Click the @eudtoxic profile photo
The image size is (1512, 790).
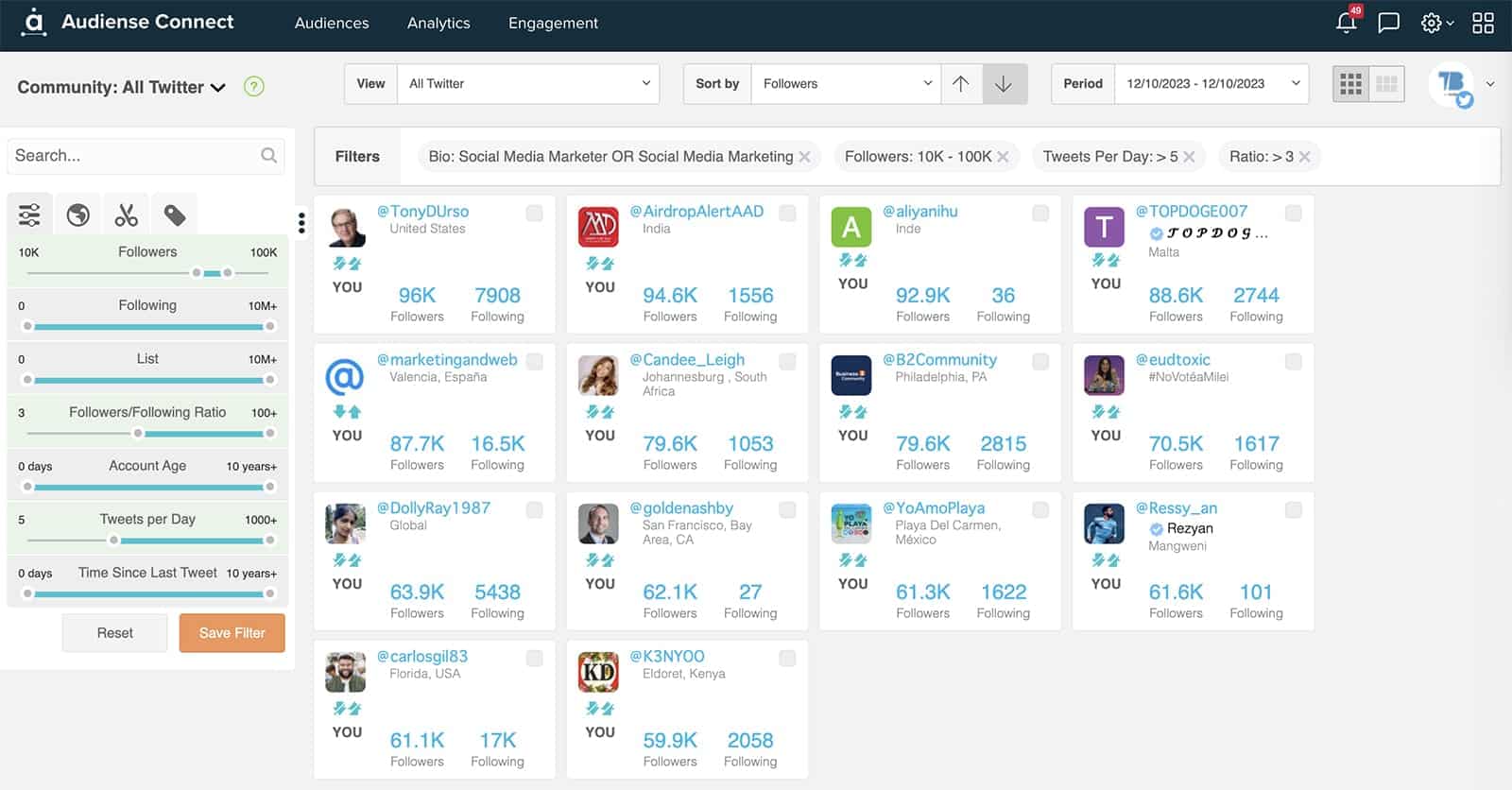click(1104, 375)
